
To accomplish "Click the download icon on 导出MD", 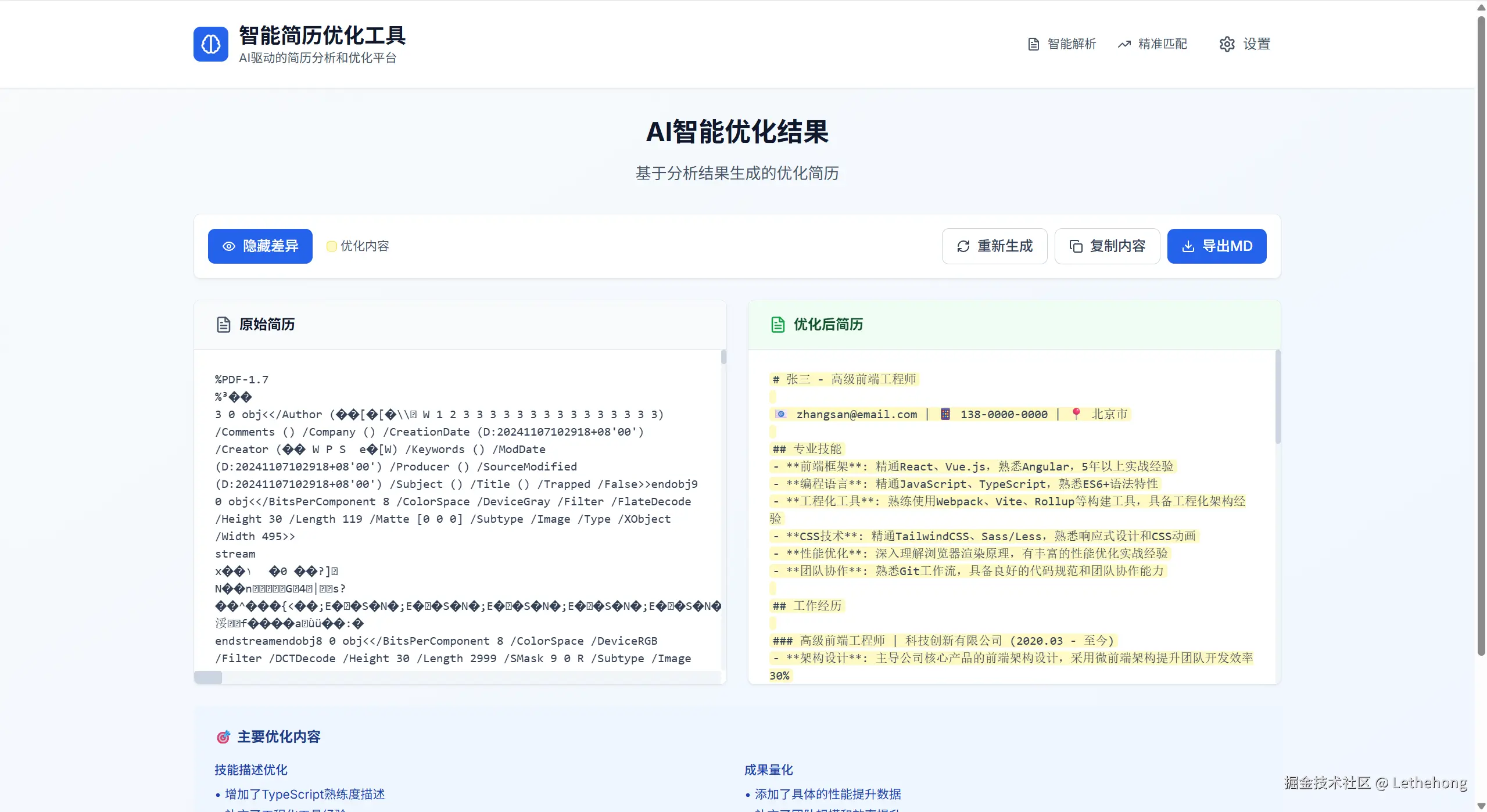I will (1188, 246).
